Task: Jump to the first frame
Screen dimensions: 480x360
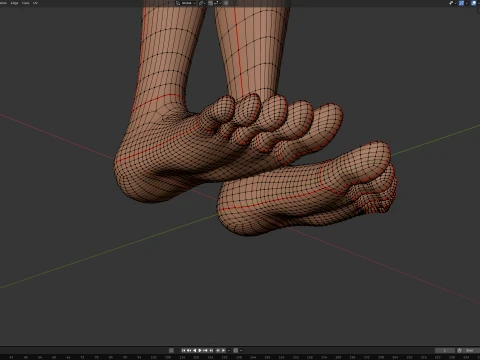Action: tap(183, 350)
